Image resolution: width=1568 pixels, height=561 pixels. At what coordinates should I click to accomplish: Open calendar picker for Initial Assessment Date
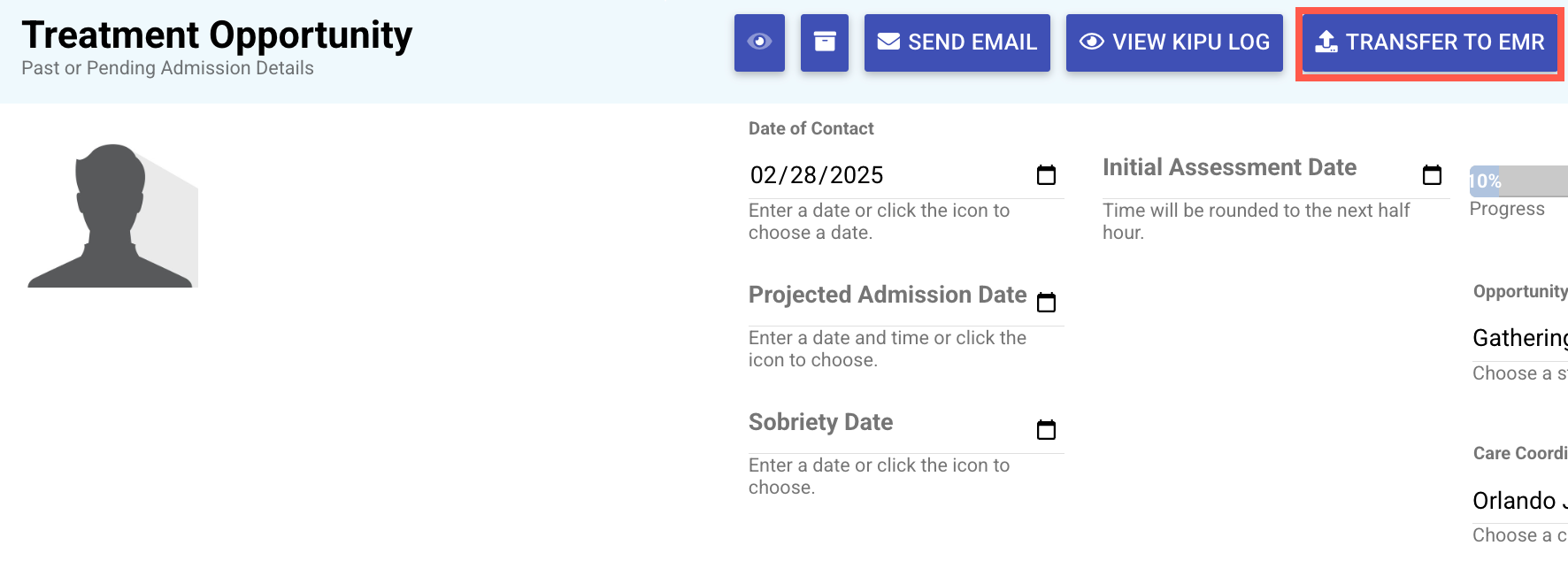(x=1432, y=175)
